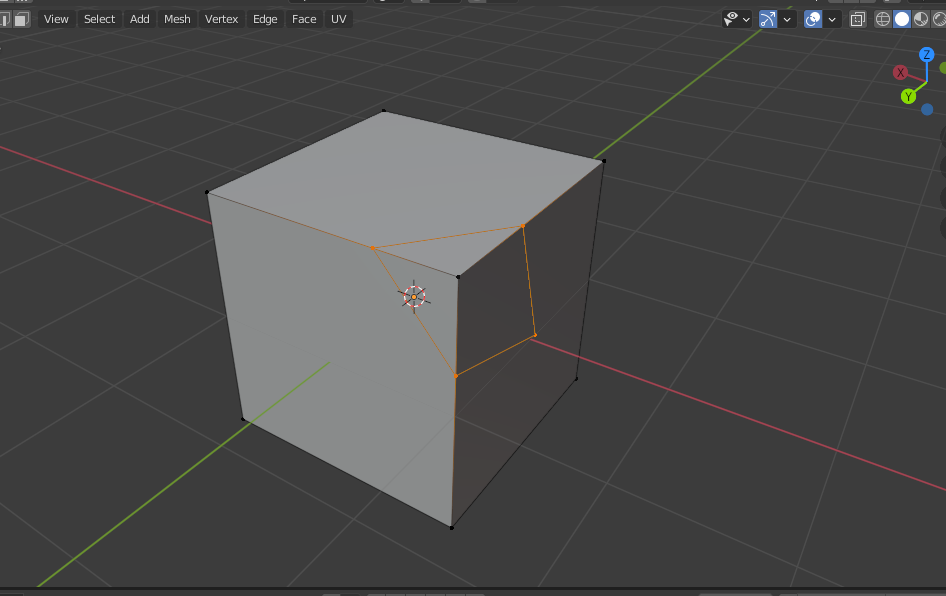This screenshot has width=946, height=596.
Task: Open selectability and visibility dropdown
Action: (737, 19)
